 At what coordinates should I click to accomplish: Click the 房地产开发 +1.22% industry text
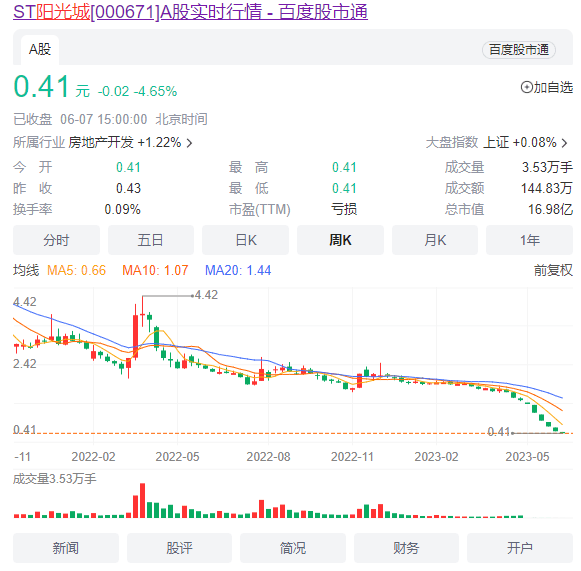pos(125,142)
